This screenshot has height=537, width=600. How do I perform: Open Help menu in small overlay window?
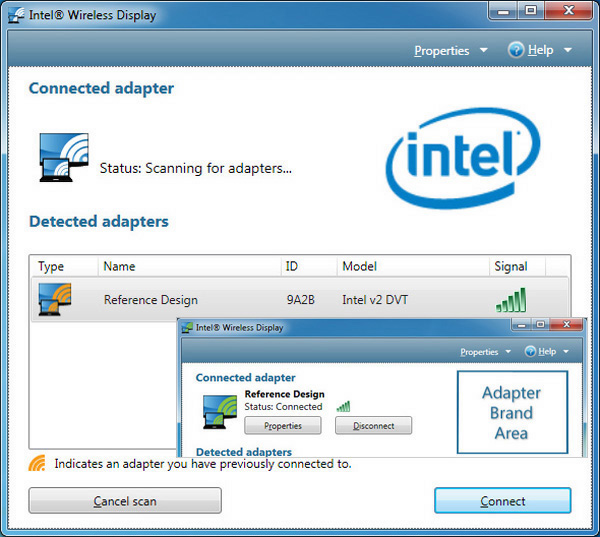click(547, 351)
